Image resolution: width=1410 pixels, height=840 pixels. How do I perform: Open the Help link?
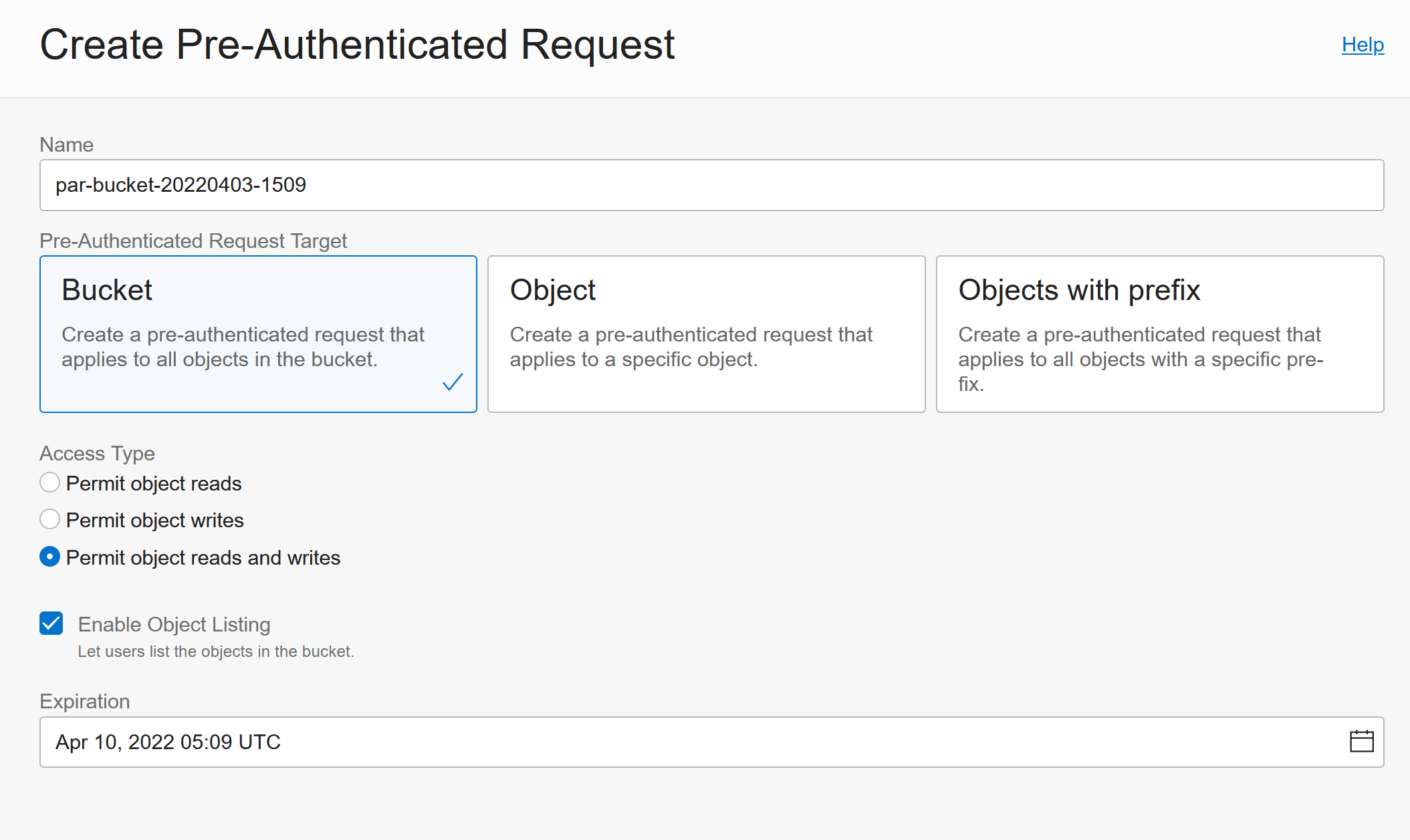coord(1363,45)
